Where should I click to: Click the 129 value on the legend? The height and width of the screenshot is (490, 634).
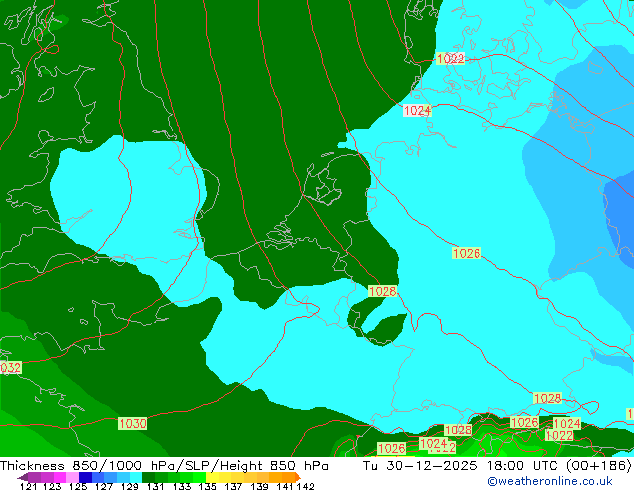tap(129, 486)
